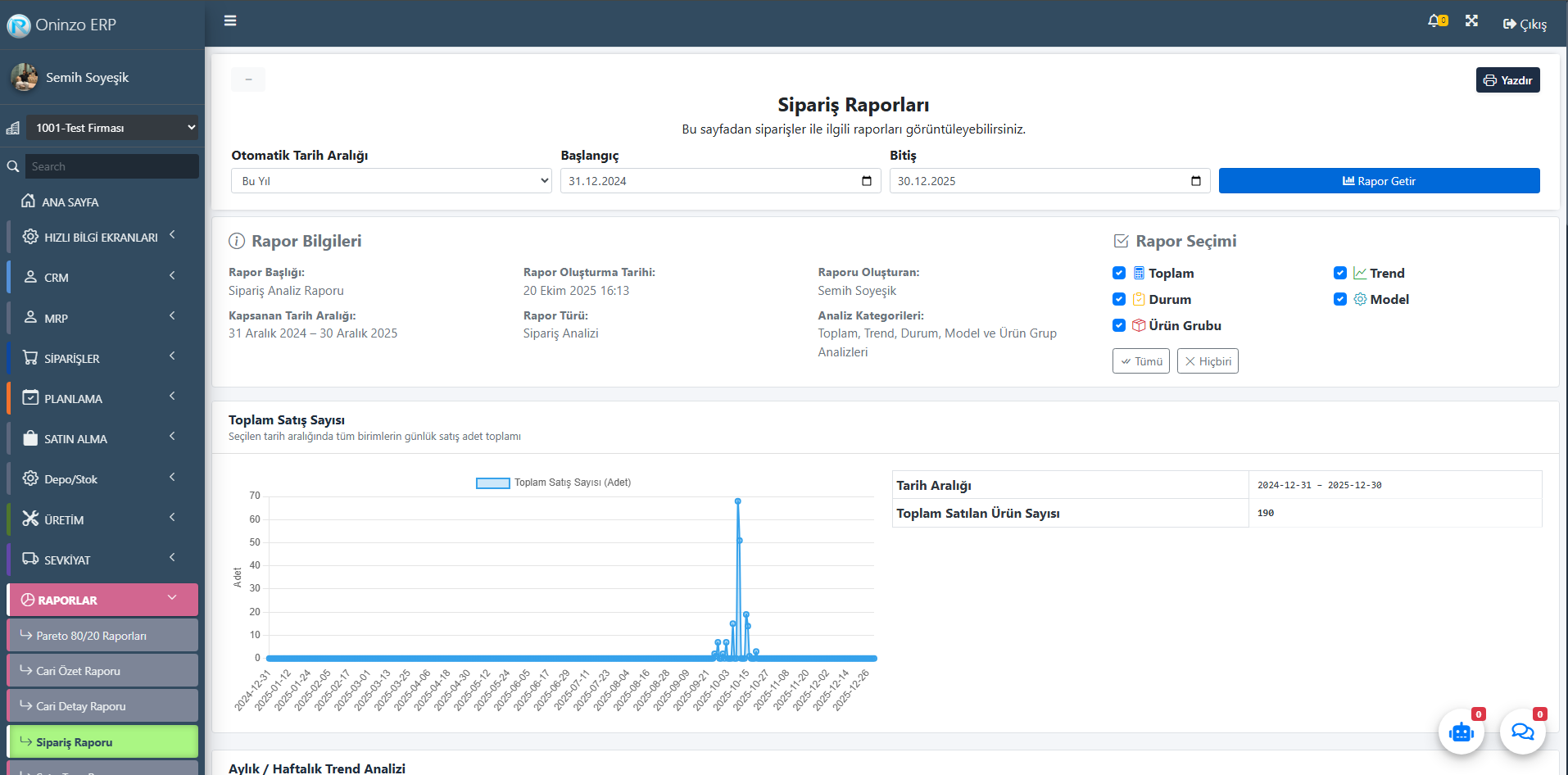Open Pareto 80/20 Raporları menu item
1568x775 pixels.
[x=102, y=636]
